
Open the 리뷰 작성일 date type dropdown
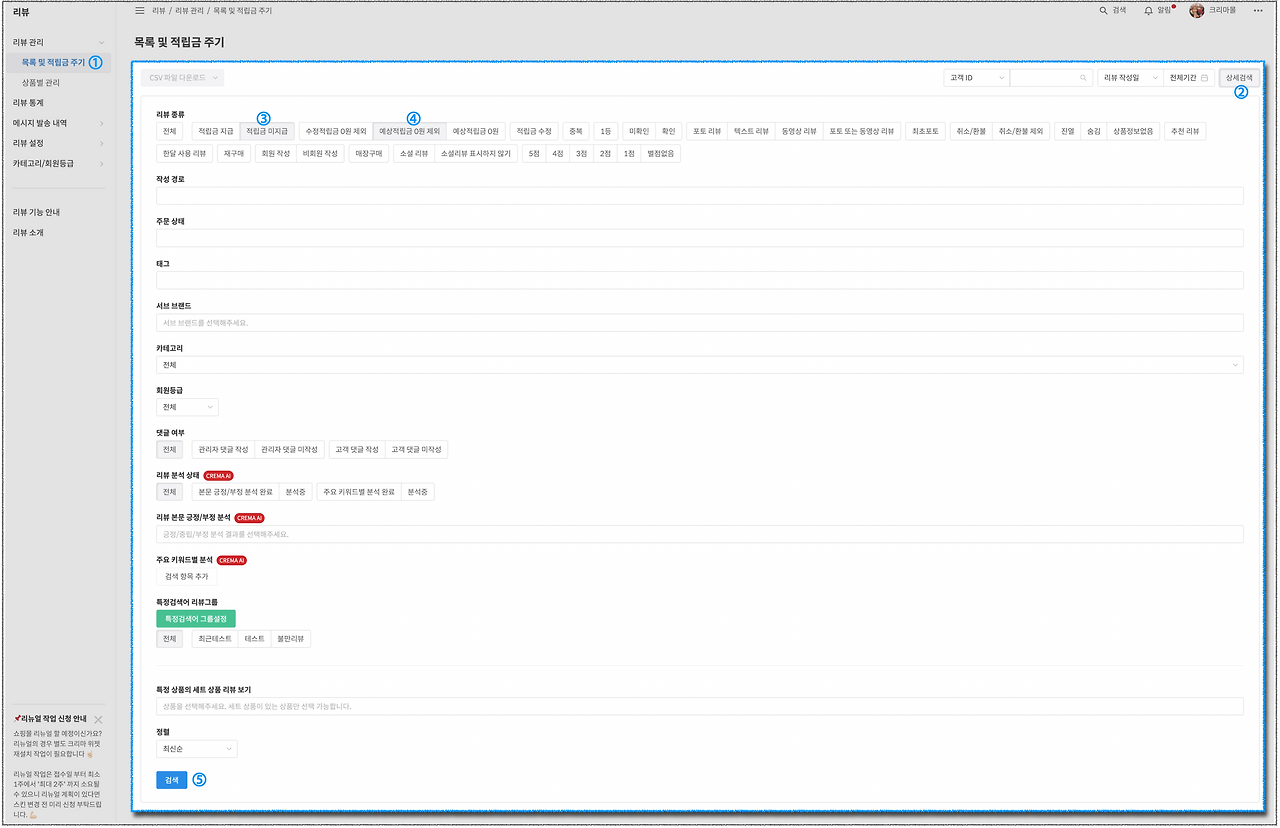click(x=1130, y=77)
